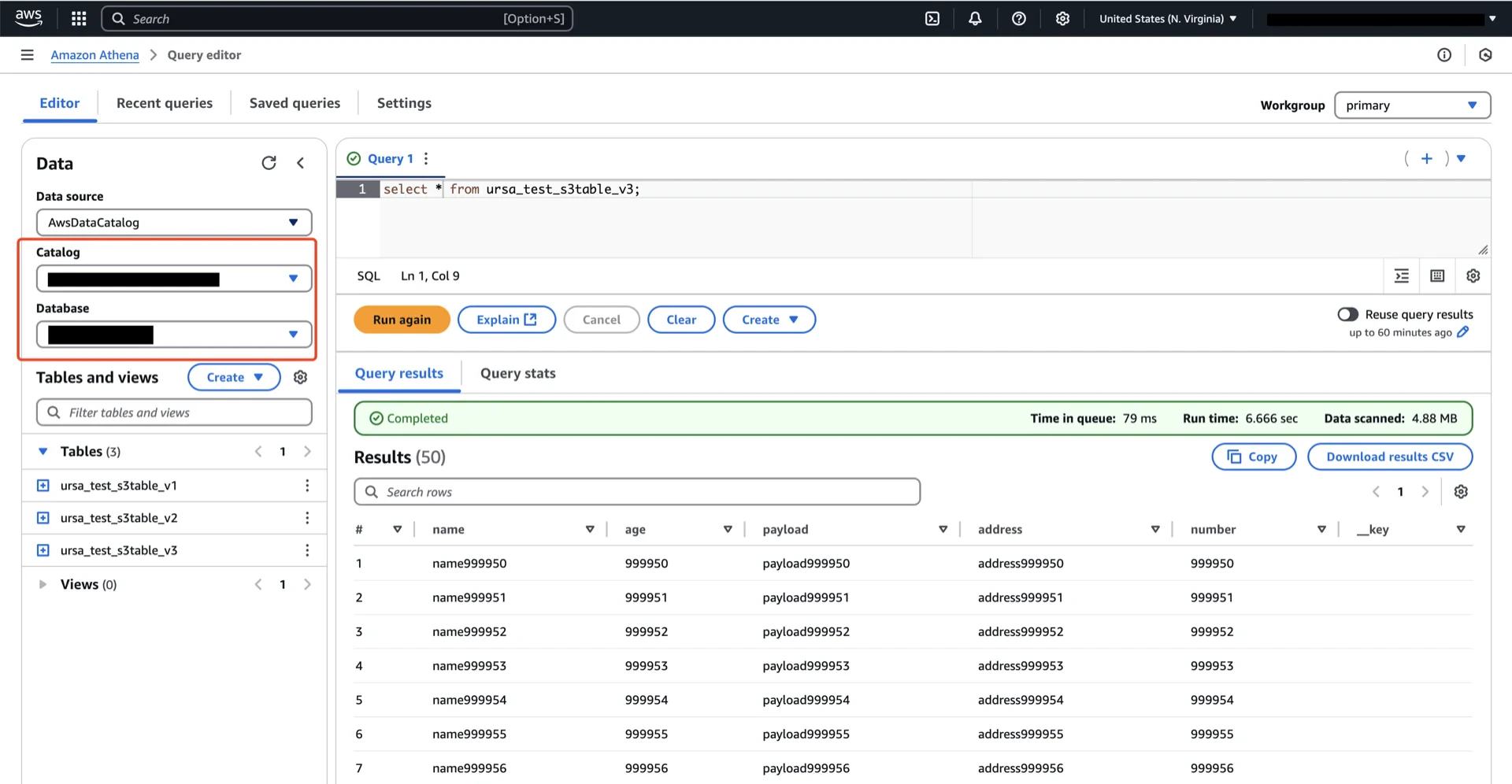Open the AWS services grid menu
The image size is (1512, 784).
pos(79,18)
